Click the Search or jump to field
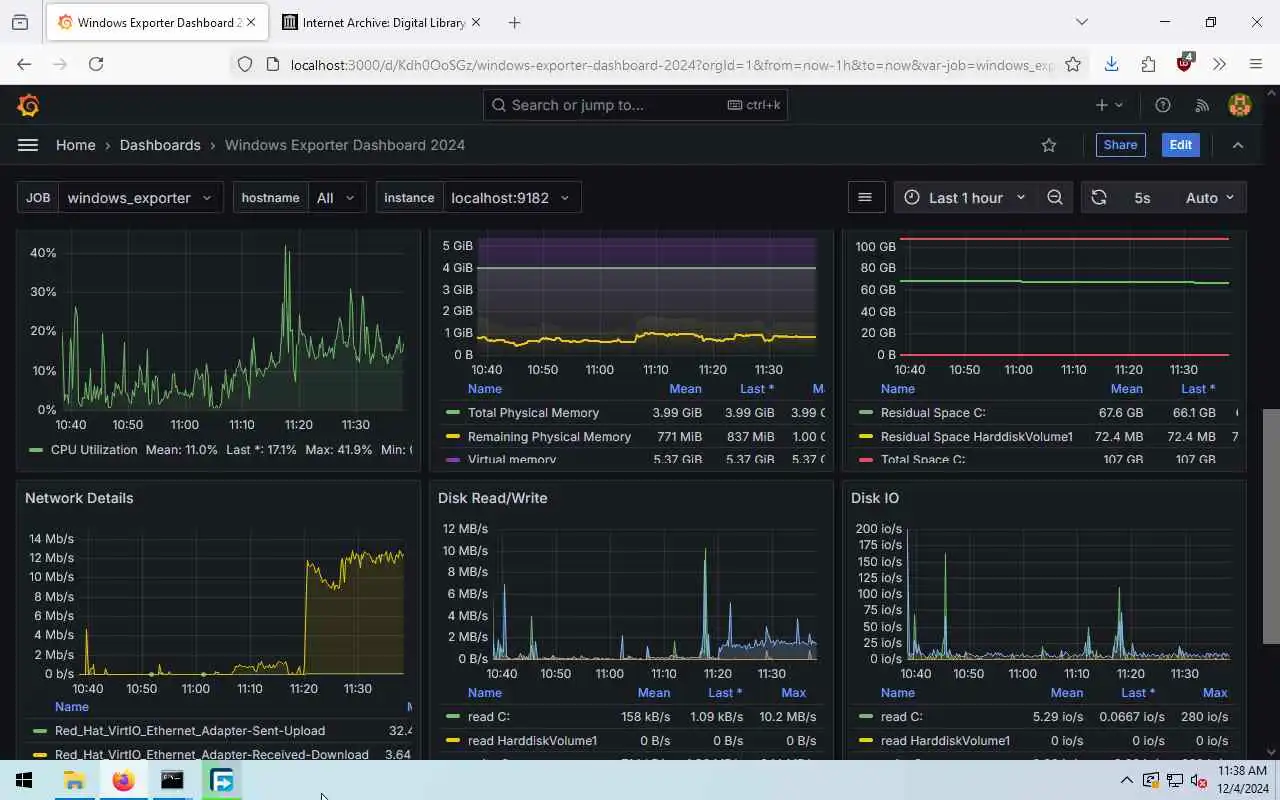This screenshot has width=1280, height=800. [x=635, y=105]
